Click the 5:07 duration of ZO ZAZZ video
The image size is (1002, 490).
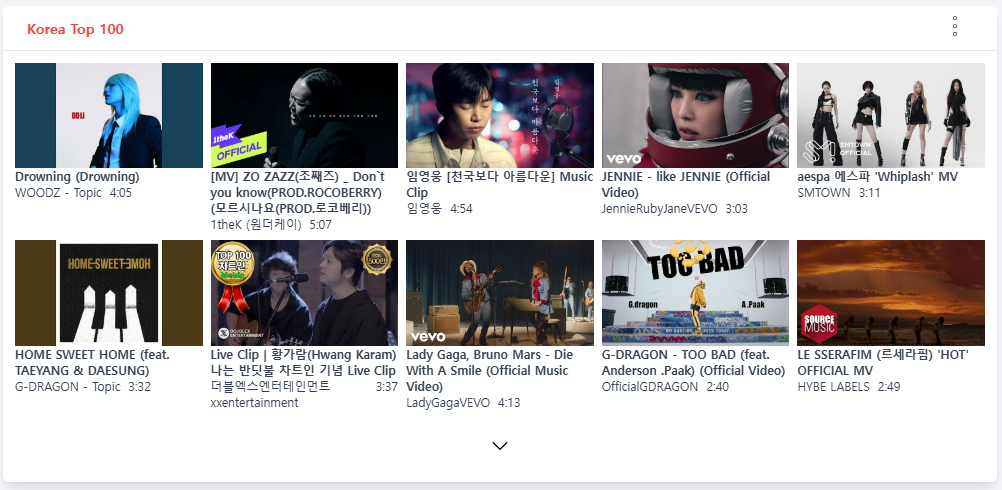click(x=321, y=225)
